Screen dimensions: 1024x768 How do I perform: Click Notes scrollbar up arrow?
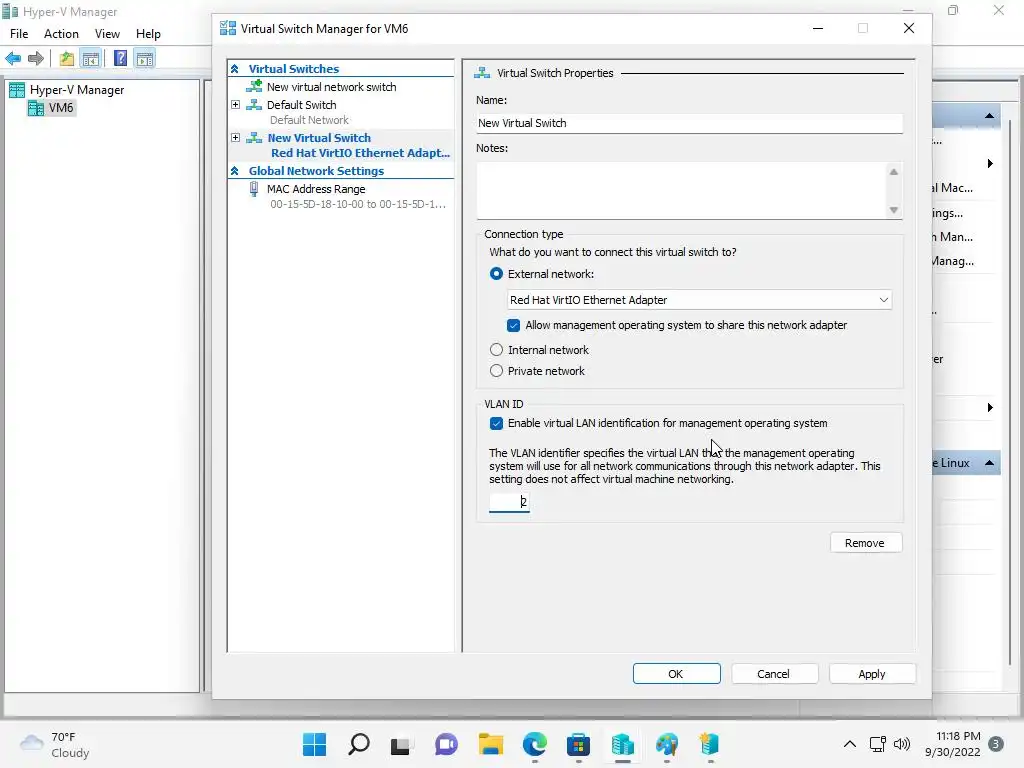point(893,172)
